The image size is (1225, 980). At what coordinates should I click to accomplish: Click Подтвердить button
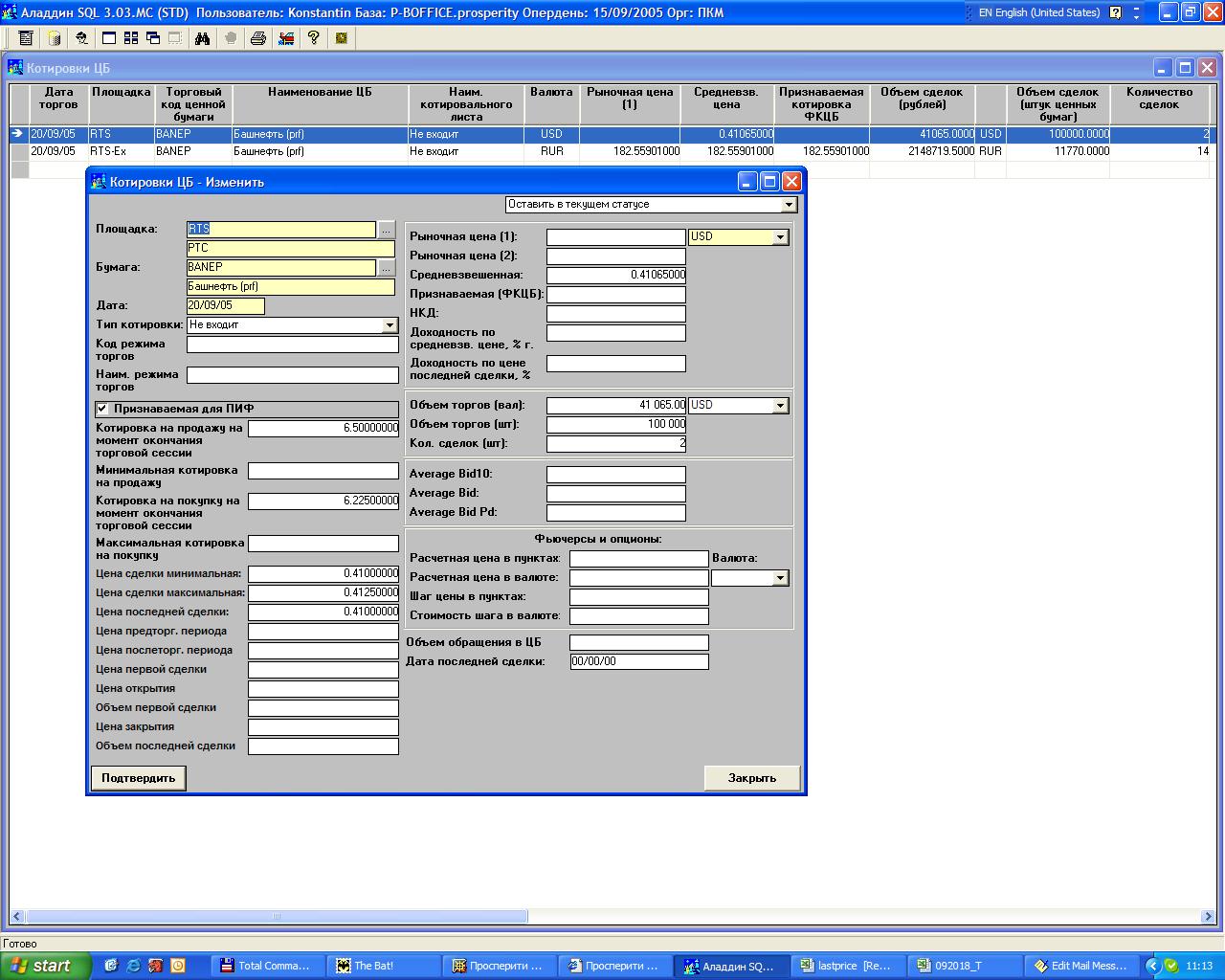[x=139, y=778]
